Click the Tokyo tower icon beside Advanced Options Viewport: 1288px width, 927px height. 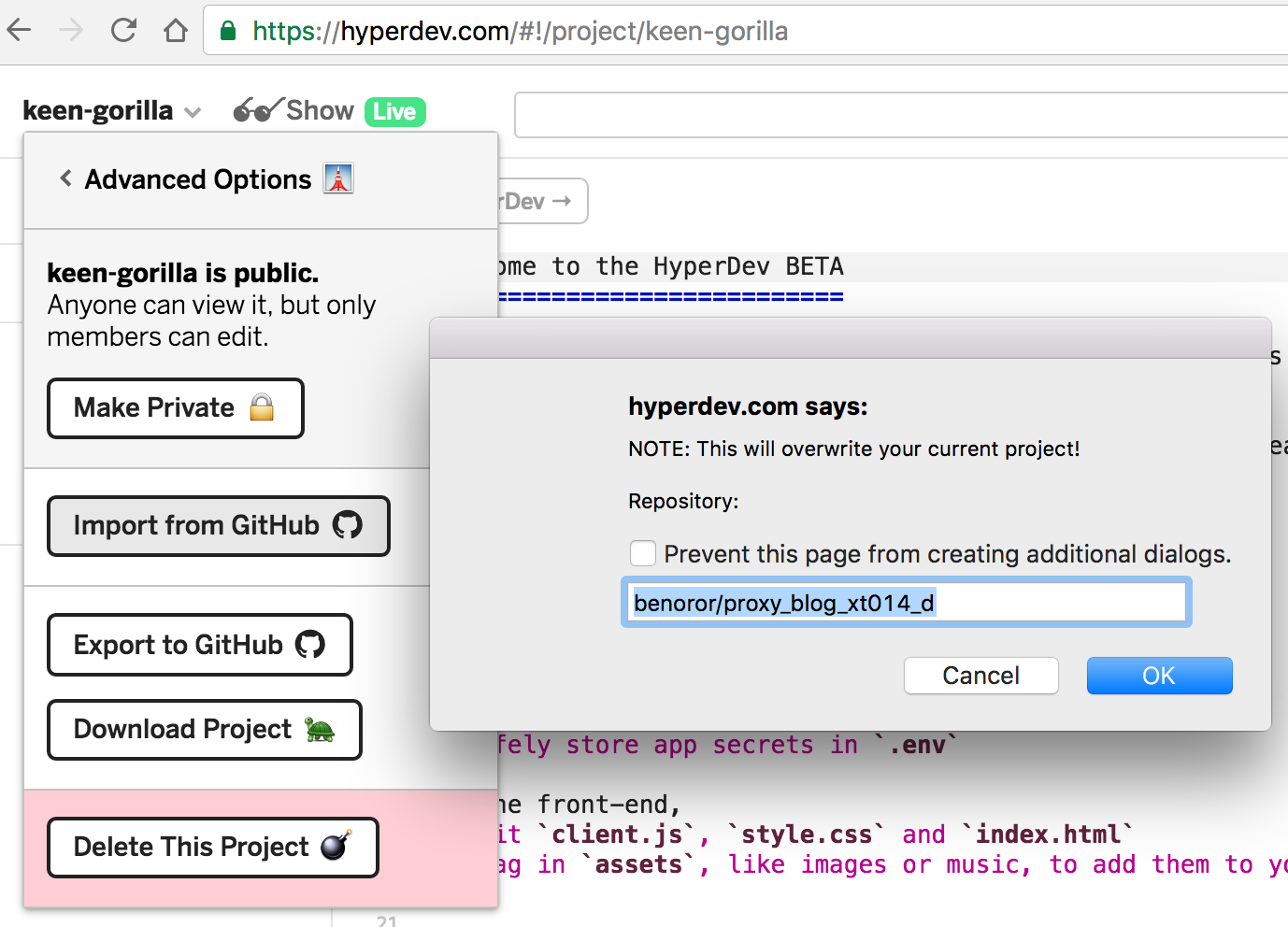pos(338,178)
